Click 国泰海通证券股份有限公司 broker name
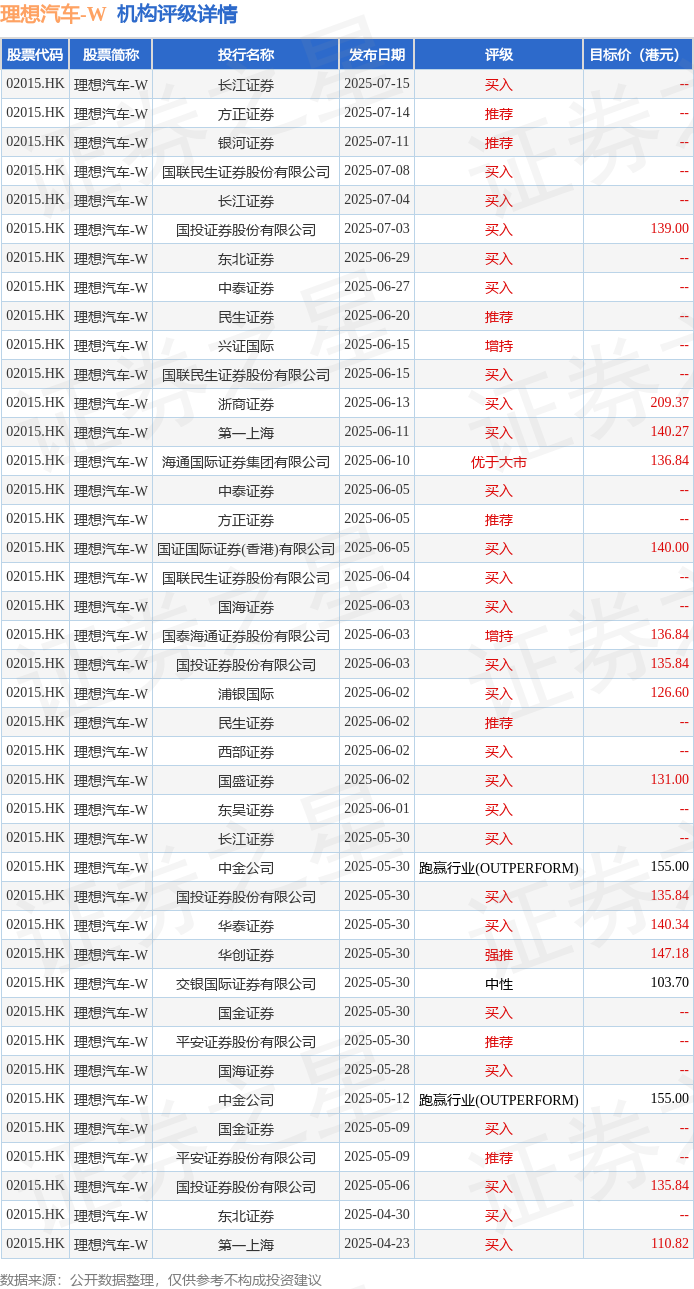This screenshot has width=694, height=1289. coord(246,636)
